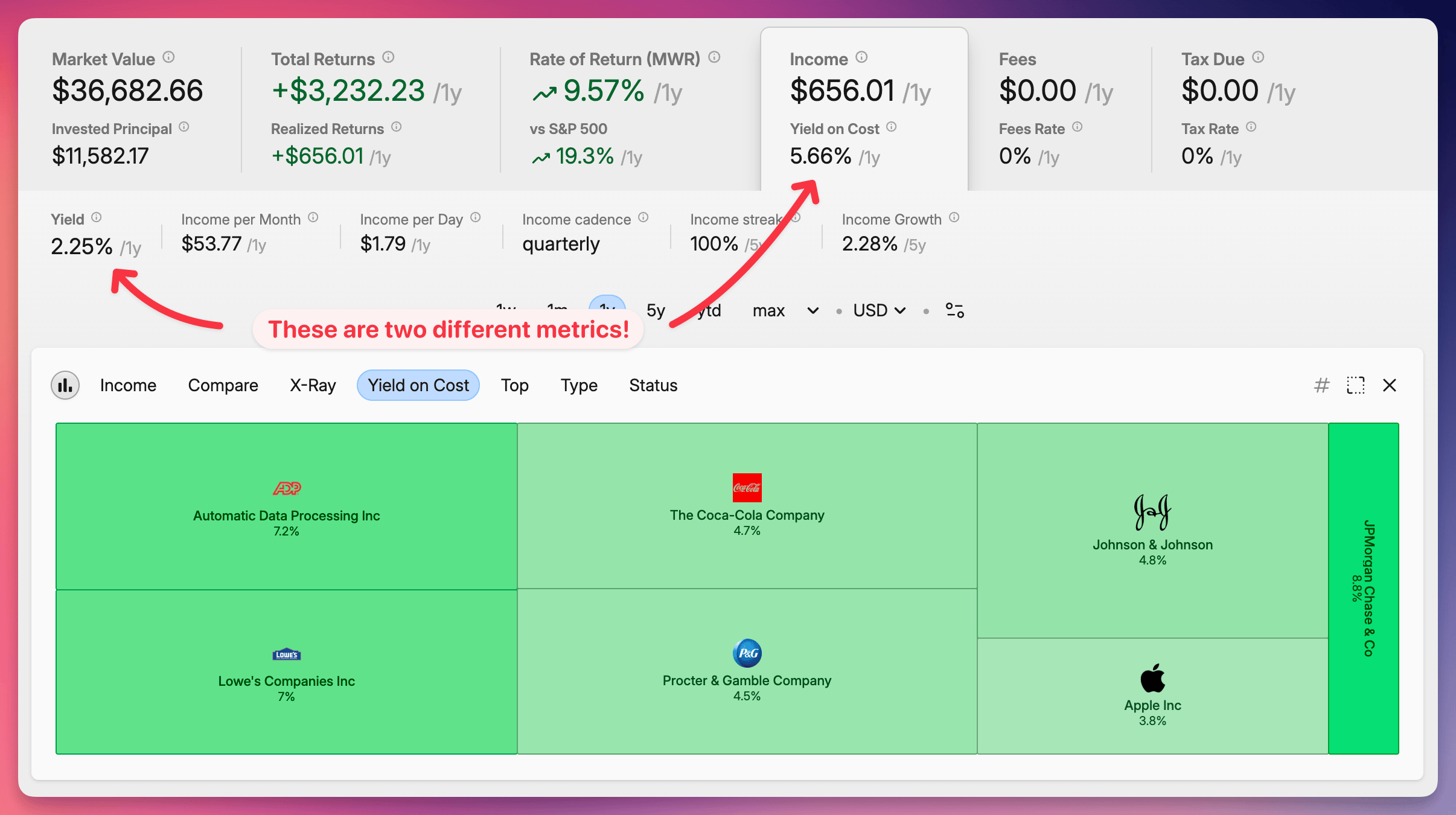Open the Income per Month info icon
The image size is (1456, 815).
tap(313, 217)
